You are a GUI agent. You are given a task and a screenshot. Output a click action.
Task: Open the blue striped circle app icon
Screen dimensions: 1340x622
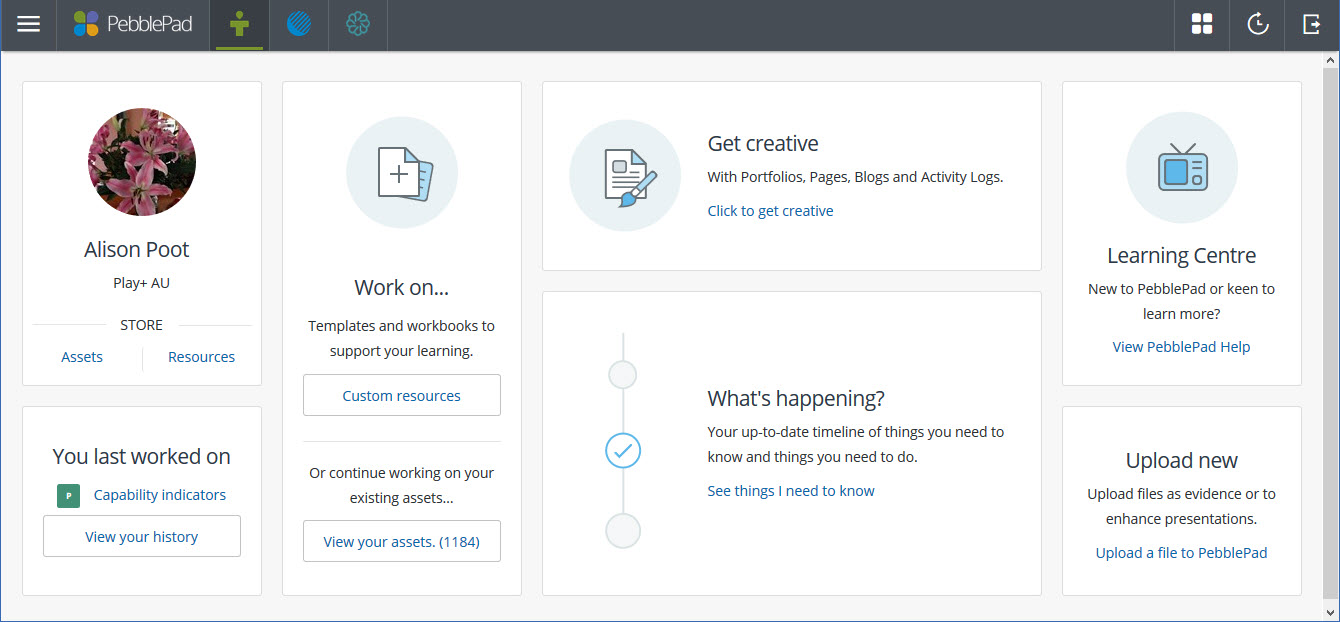tap(299, 25)
